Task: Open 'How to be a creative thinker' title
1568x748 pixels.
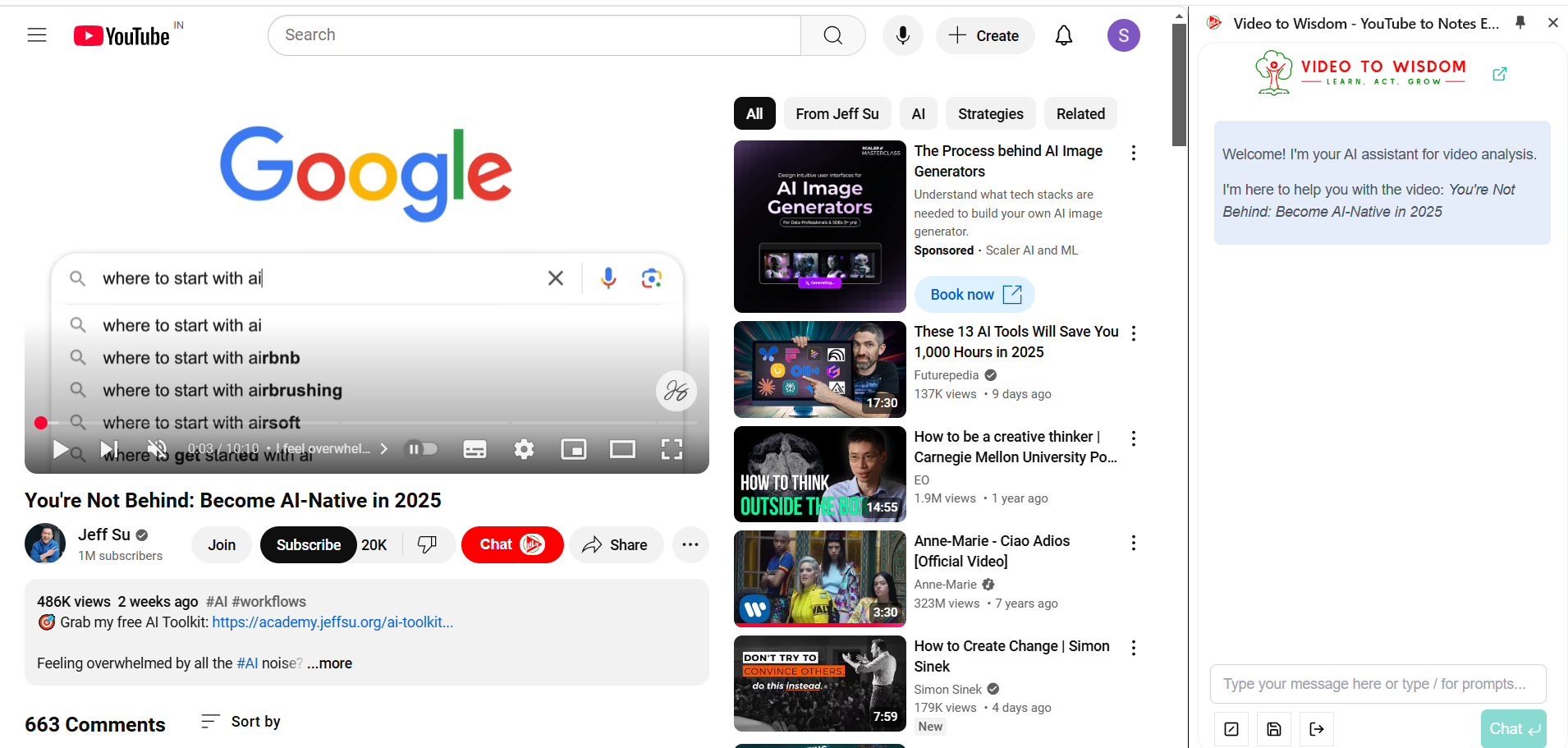Action: pyautogui.click(x=1016, y=447)
